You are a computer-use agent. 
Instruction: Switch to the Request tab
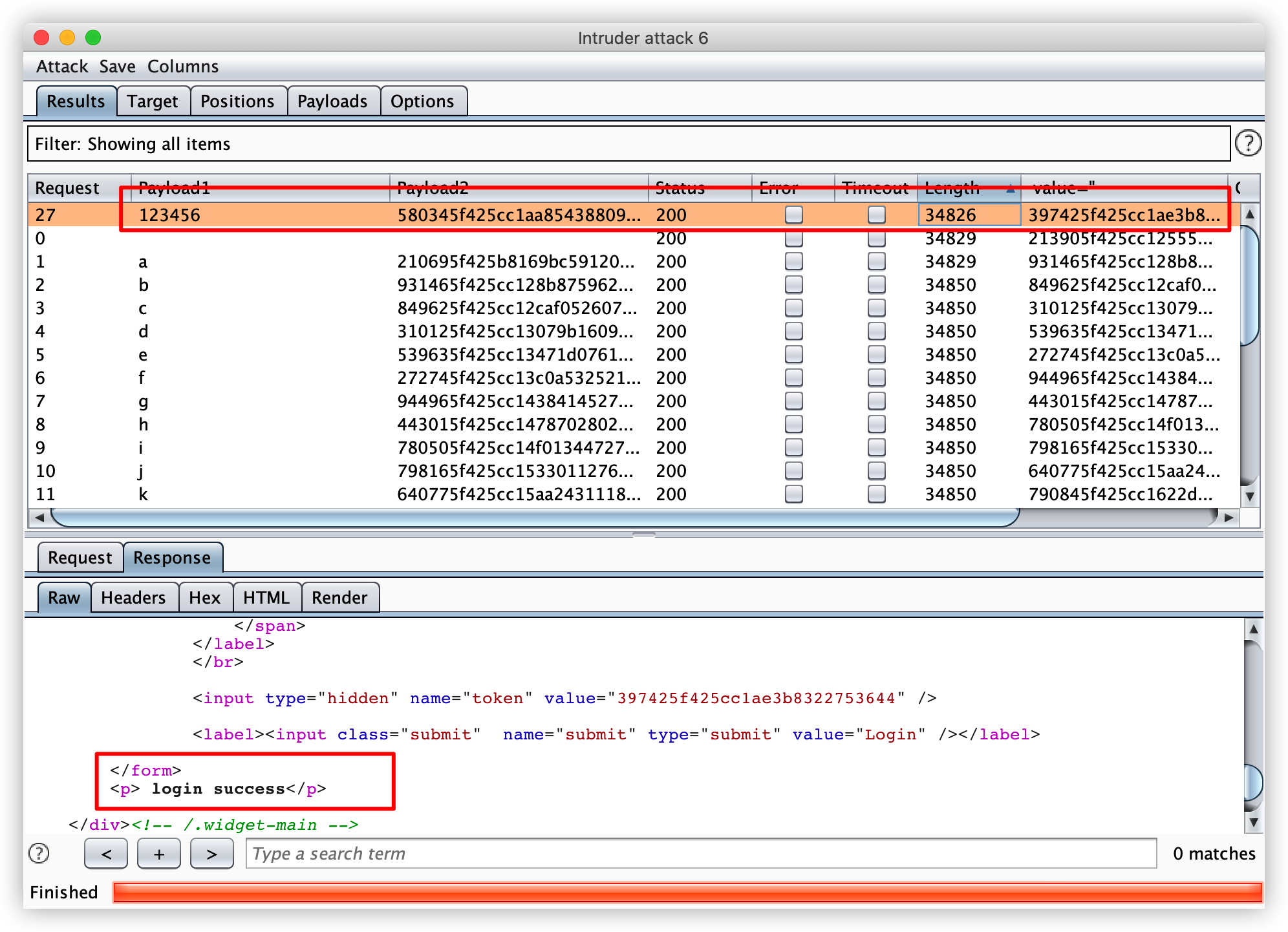(x=80, y=557)
